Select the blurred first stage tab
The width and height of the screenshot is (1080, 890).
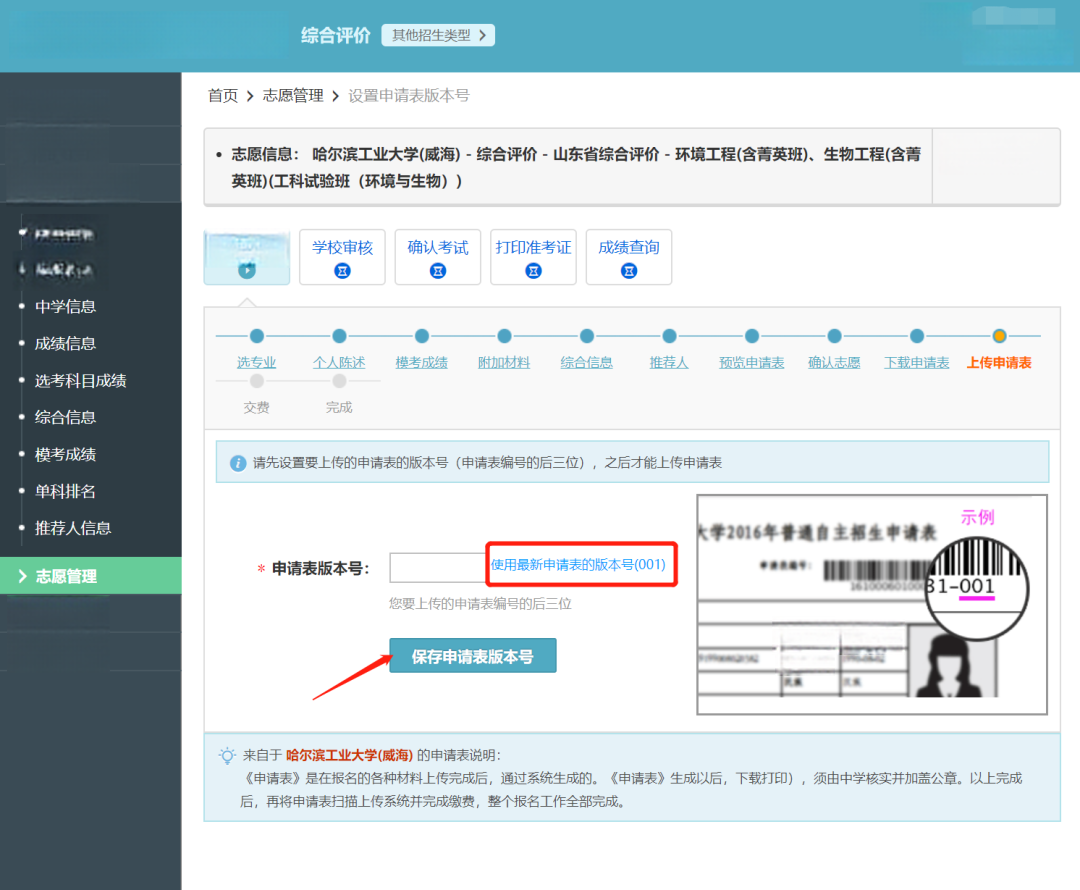coord(247,257)
